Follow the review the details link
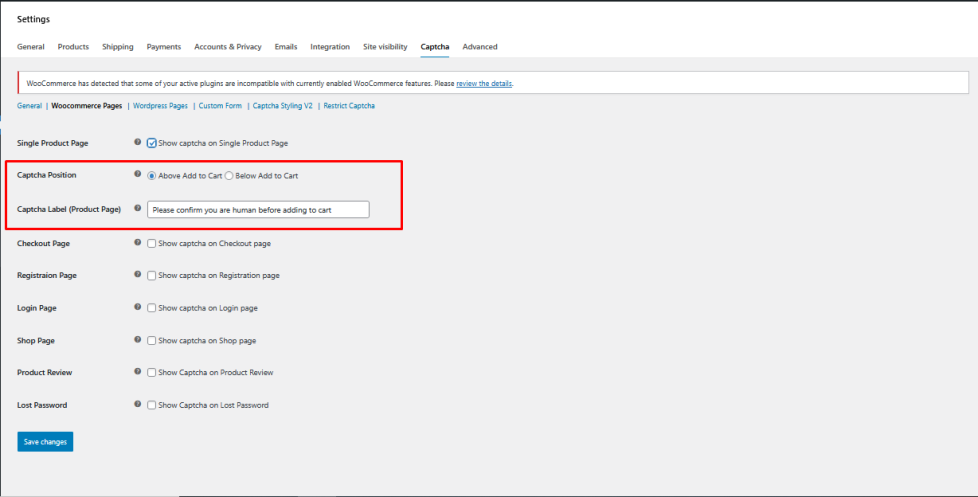Screen dimensions: 978x497 (x=484, y=83)
